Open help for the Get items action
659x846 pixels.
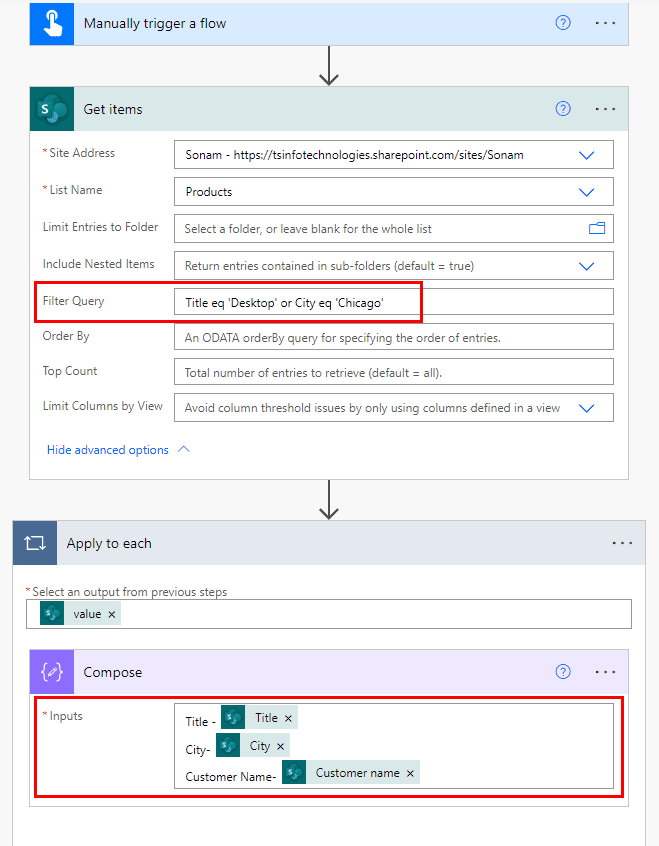563,108
